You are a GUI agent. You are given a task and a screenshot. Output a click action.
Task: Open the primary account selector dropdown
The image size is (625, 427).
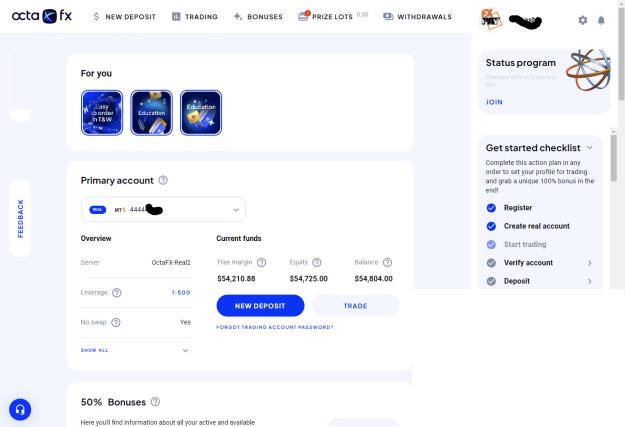pyautogui.click(x=163, y=209)
